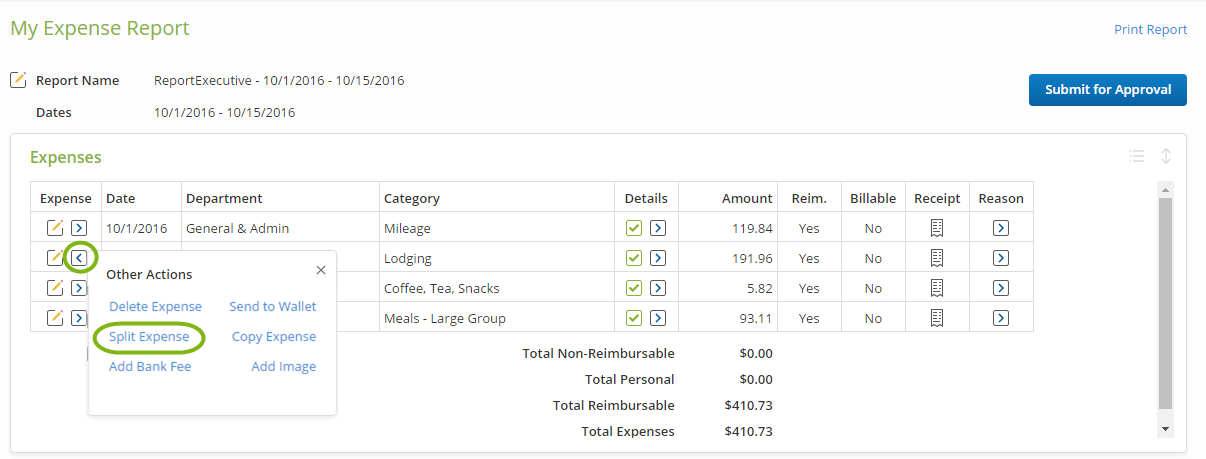Viewport: 1206px width, 459px height.
Task: Click the list view icon in Expenses panel
Action: pyautogui.click(x=1136, y=156)
